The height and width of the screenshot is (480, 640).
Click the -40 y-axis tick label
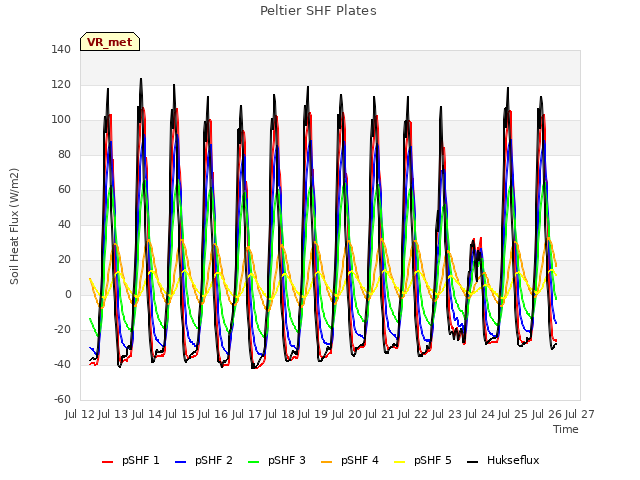62,364
